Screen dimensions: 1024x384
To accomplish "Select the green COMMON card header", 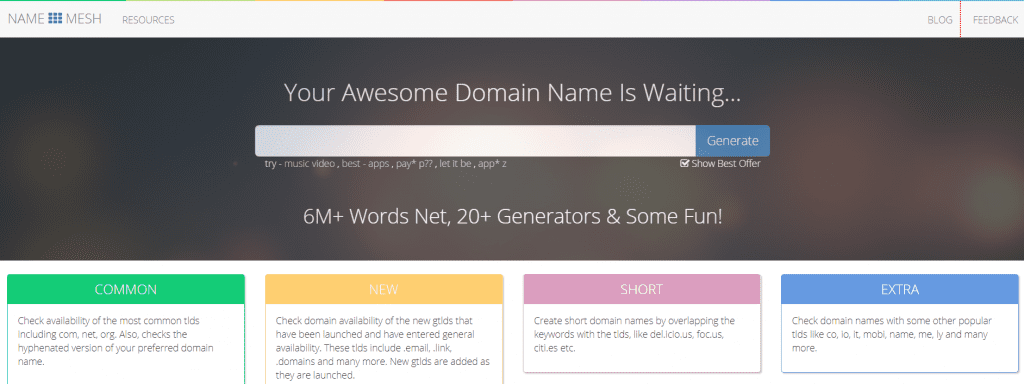I will [126, 289].
